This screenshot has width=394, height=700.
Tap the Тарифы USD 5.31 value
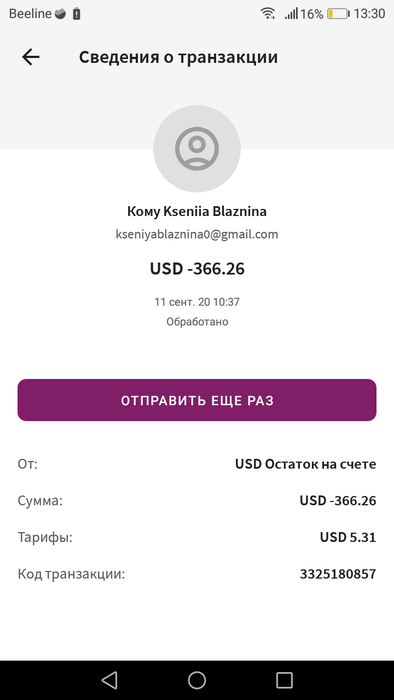(348, 537)
